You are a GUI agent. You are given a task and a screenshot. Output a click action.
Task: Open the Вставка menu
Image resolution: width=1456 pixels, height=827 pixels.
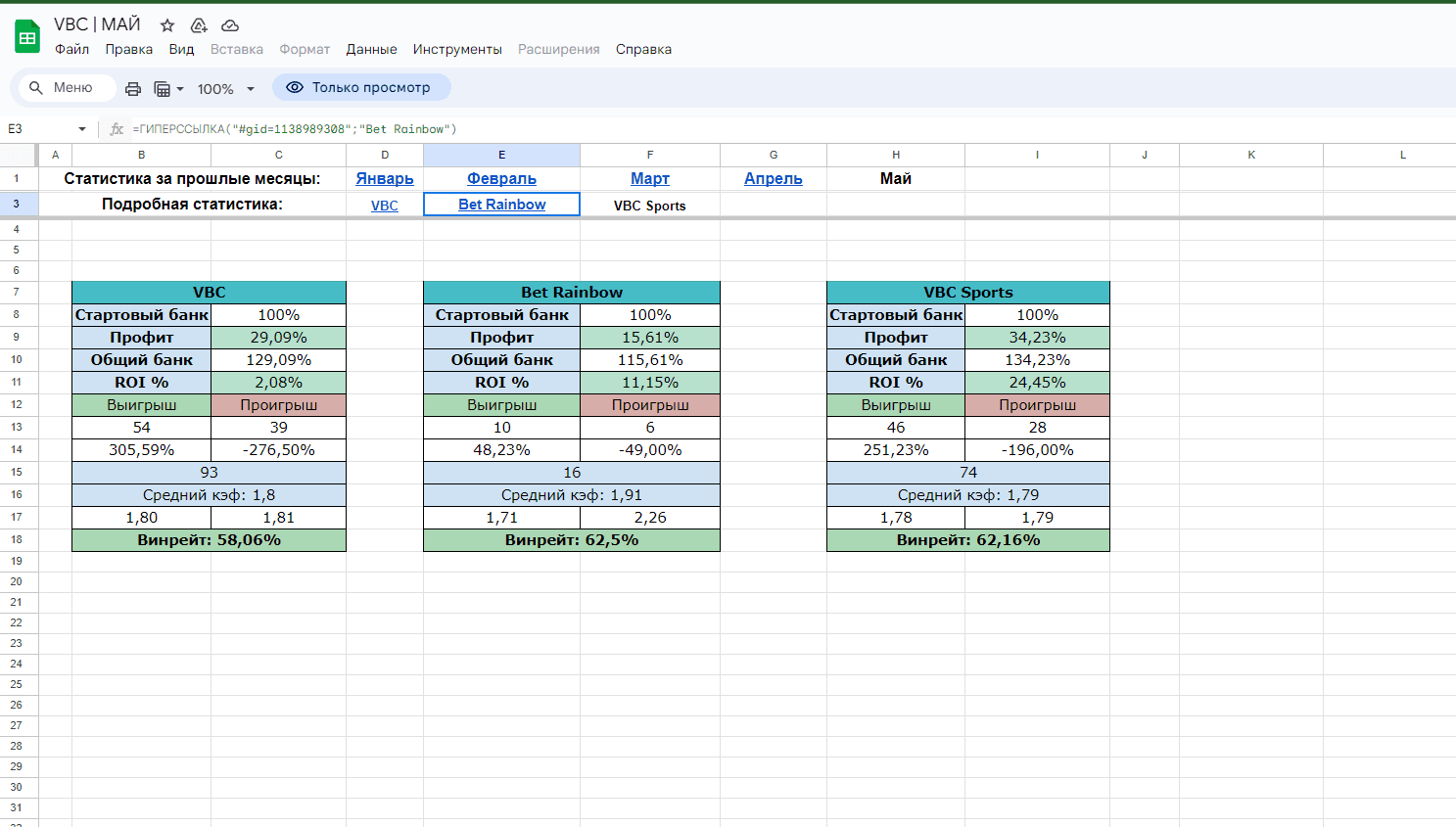(237, 49)
